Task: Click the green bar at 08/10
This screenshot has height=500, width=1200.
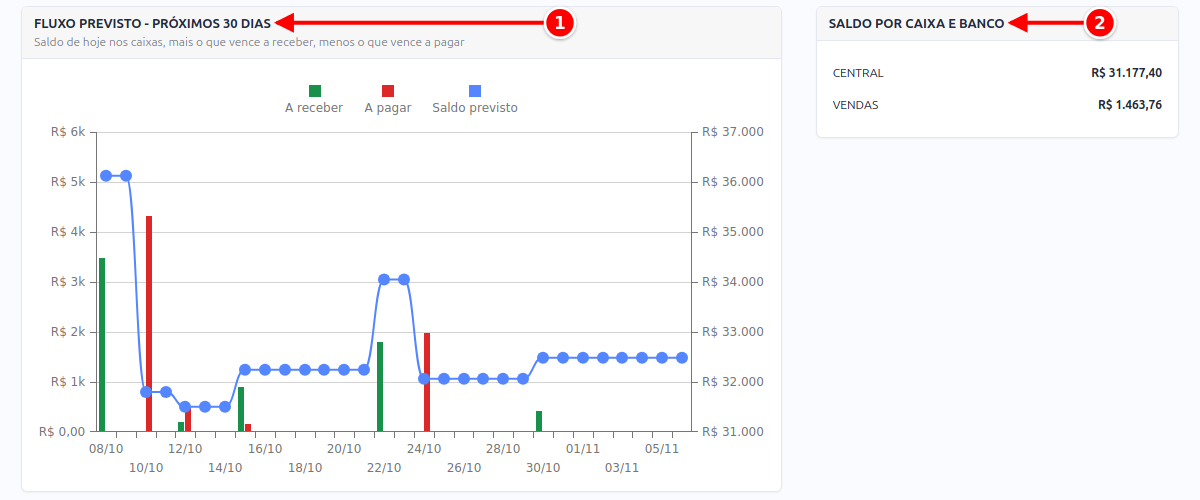Action: coord(102,345)
